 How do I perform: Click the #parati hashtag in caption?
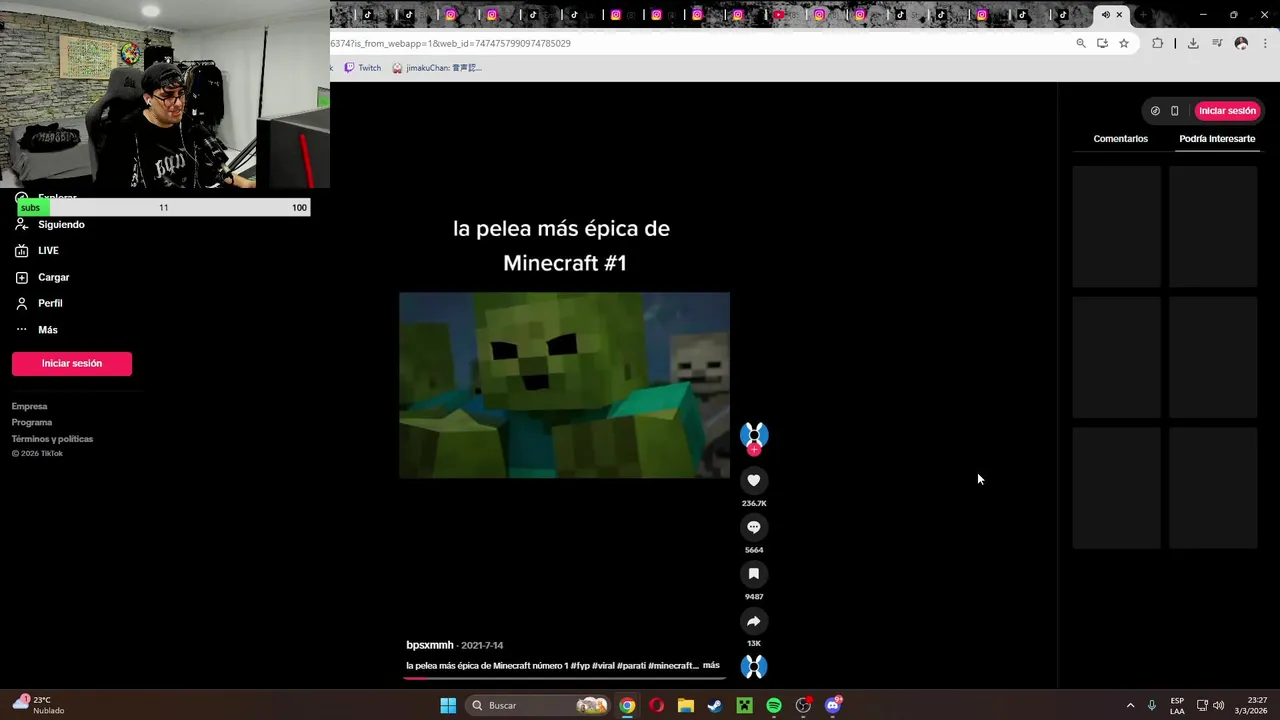click(631, 665)
